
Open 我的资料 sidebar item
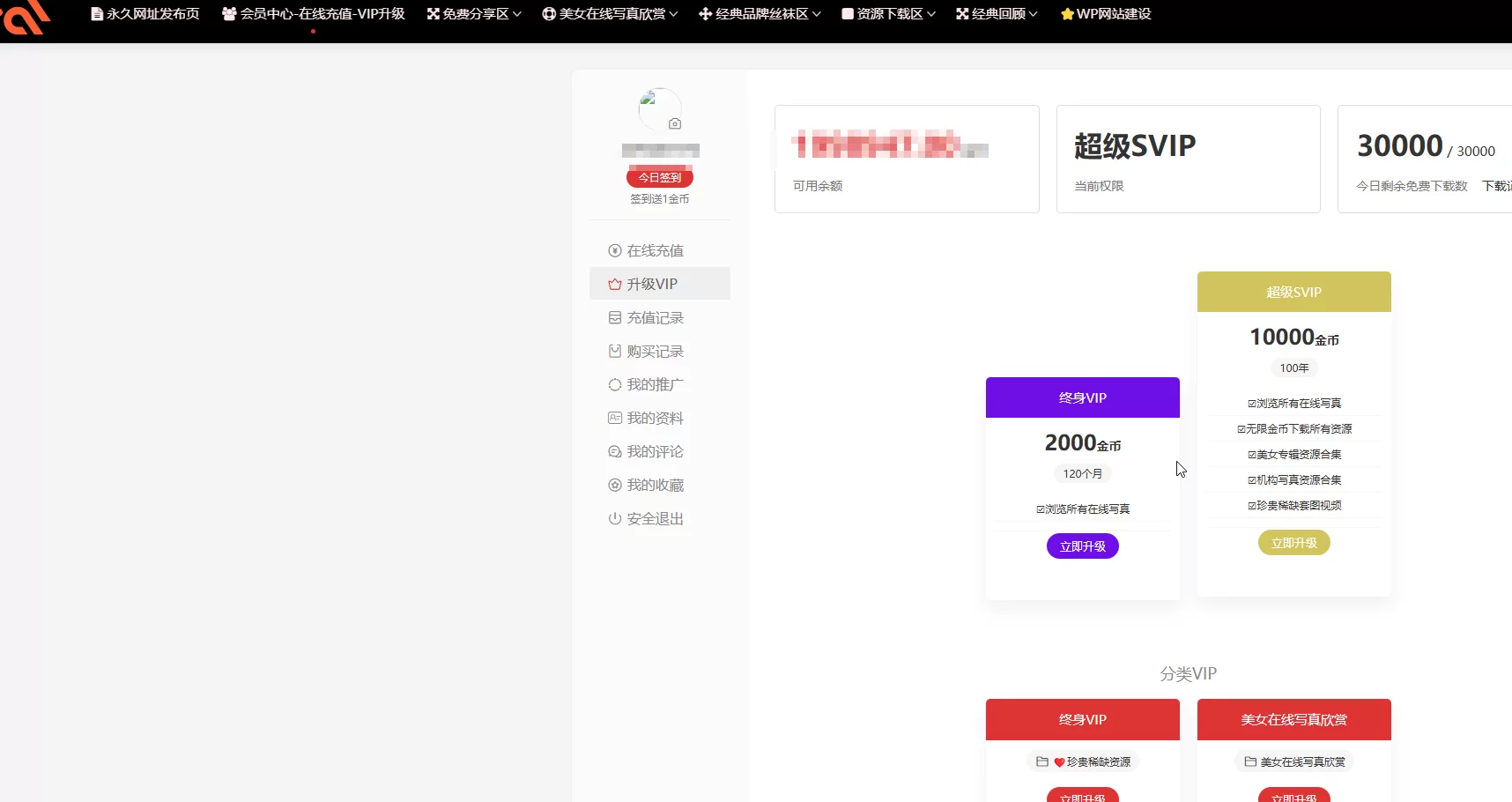click(660, 419)
